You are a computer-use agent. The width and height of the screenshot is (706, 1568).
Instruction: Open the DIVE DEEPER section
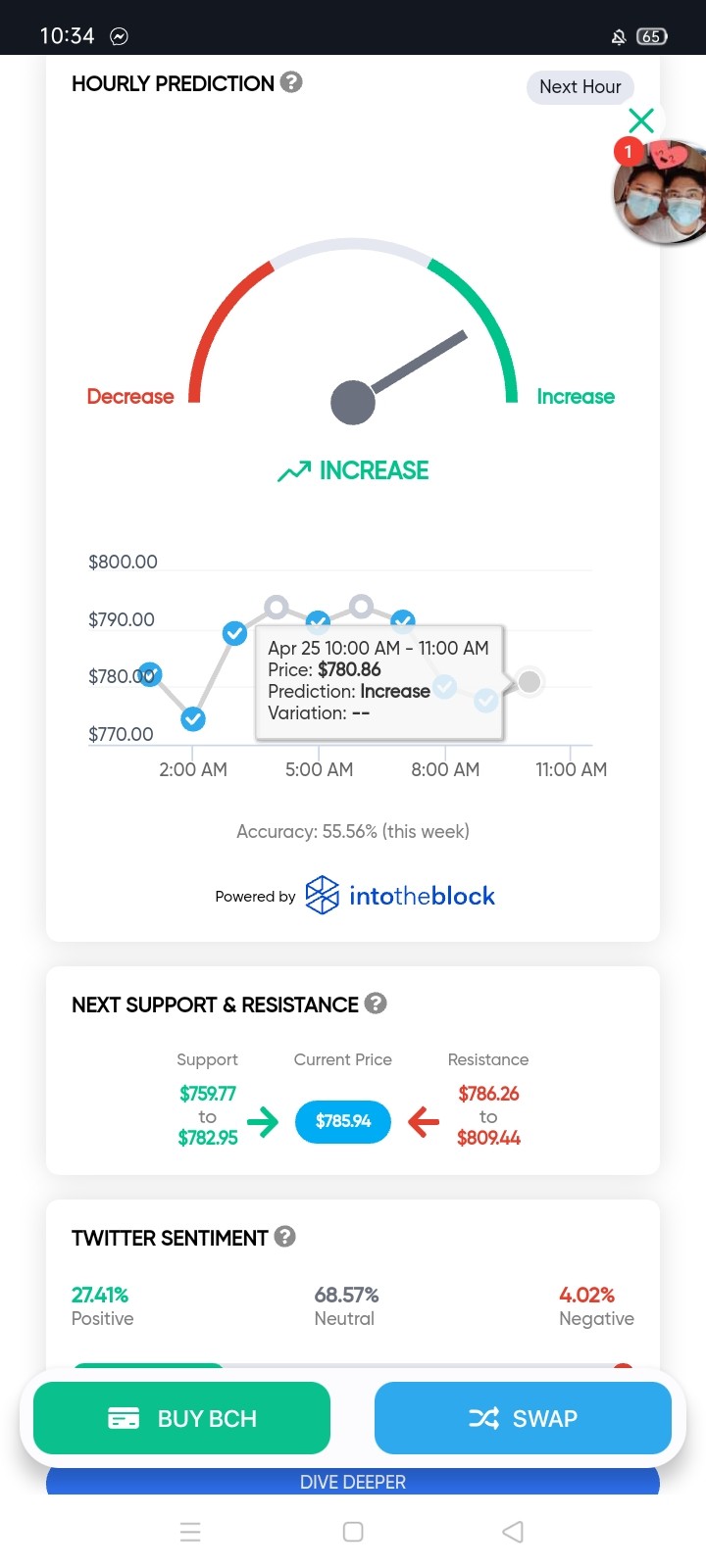pyautogui.click(x=353, y=1481)
